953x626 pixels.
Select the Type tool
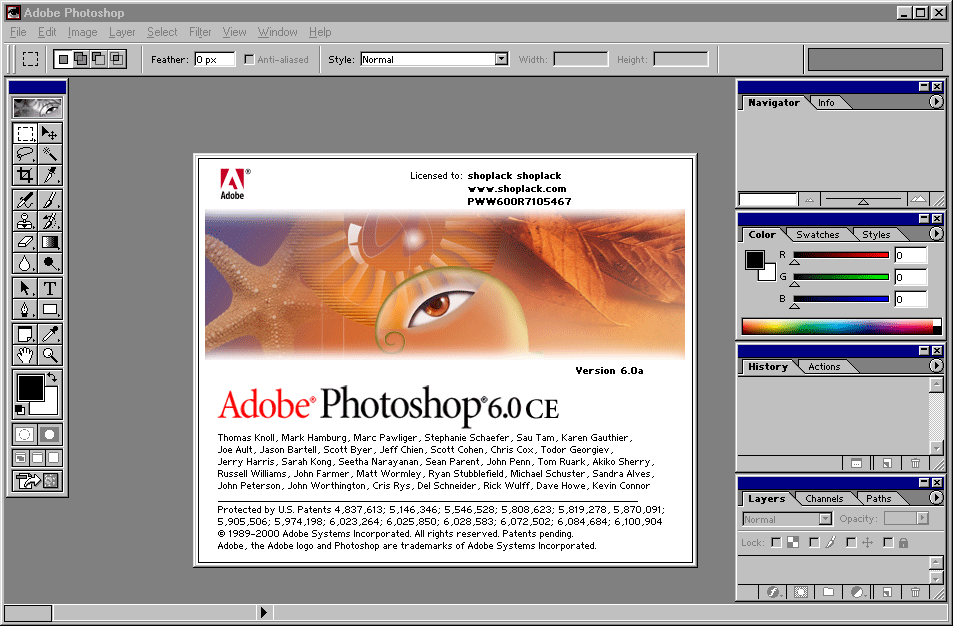coord(49,288)
